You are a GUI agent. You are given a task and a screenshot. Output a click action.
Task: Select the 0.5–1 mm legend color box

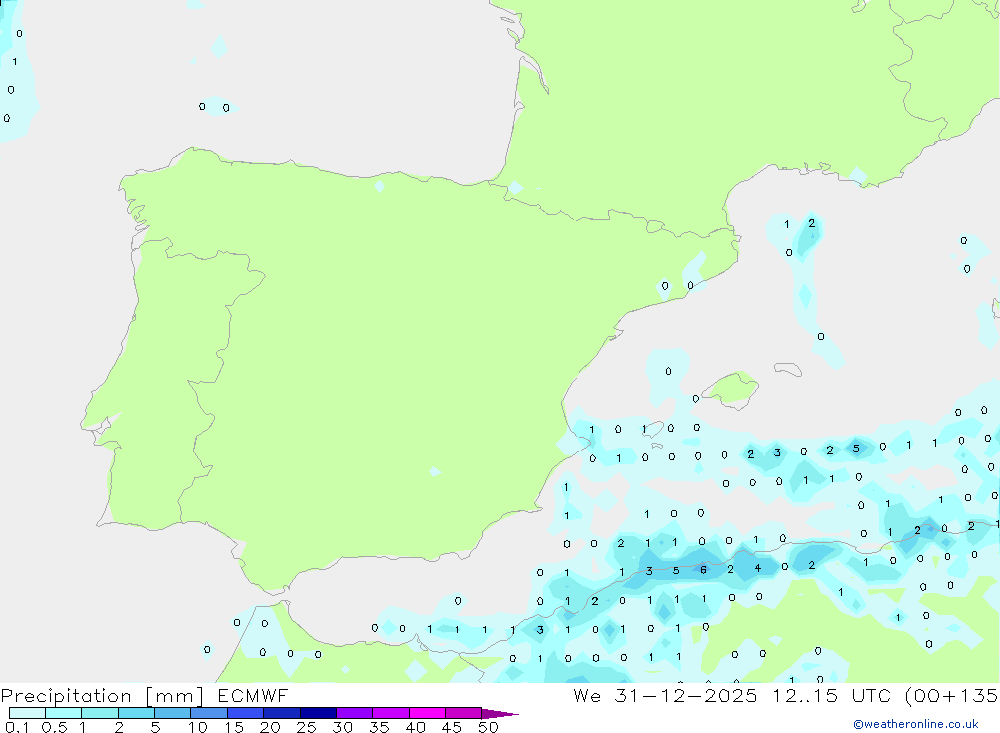point(64,713)
